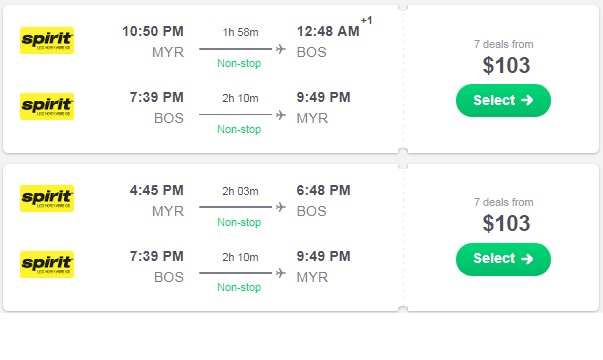
Task: Click 4:45 PM MYR departure time
Action: tap(157, 190)
